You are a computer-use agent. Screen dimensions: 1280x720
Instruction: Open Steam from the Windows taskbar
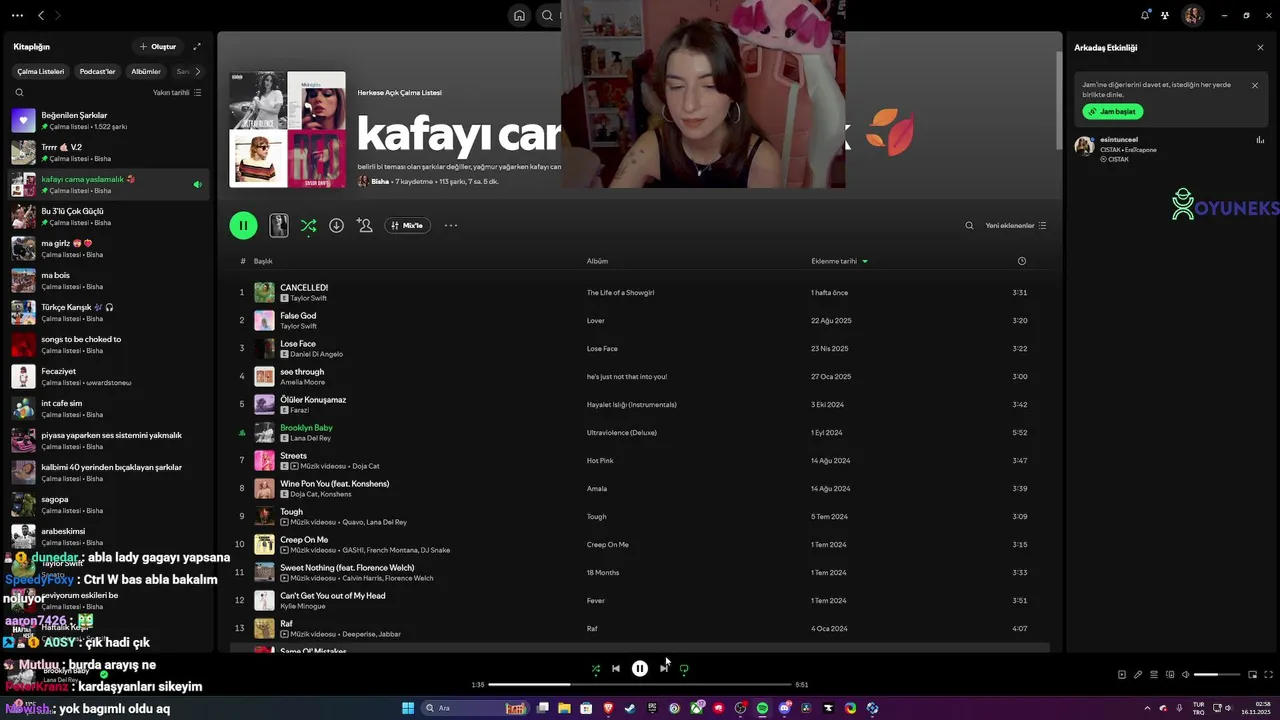point(630,708)
